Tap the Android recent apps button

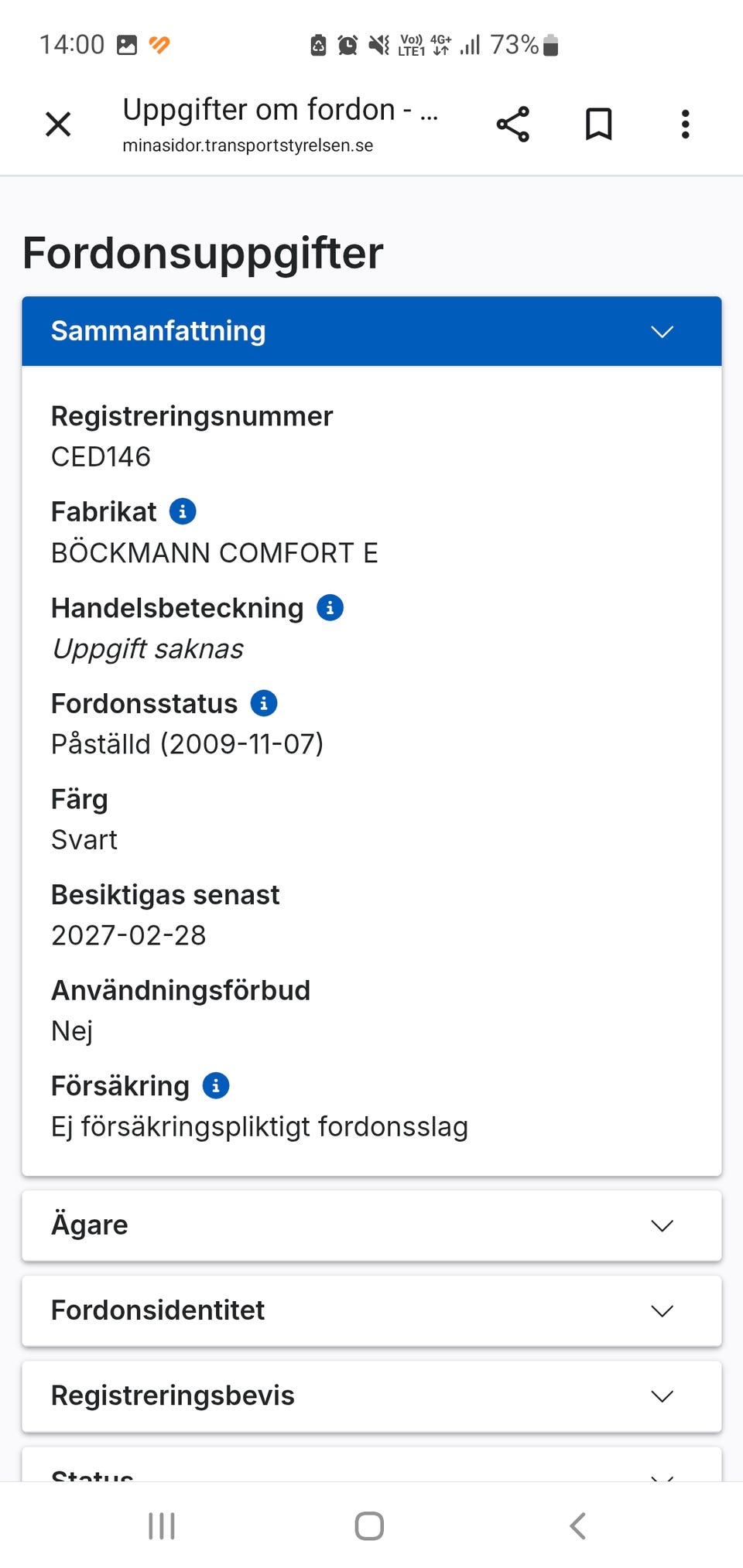pos(162,1526)
